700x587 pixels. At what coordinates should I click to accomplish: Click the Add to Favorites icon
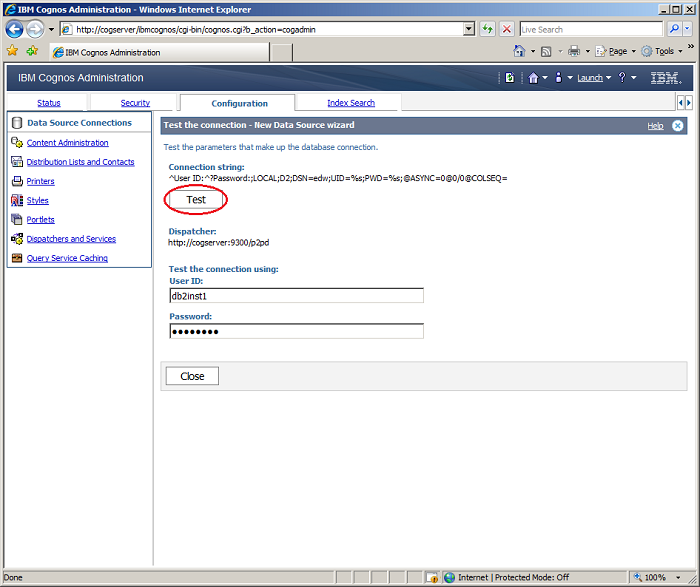pyautogui.click(x=32, y=51)
